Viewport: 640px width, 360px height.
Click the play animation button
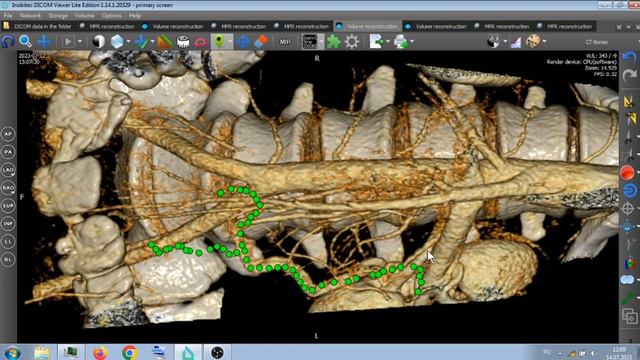pos(68,41)
